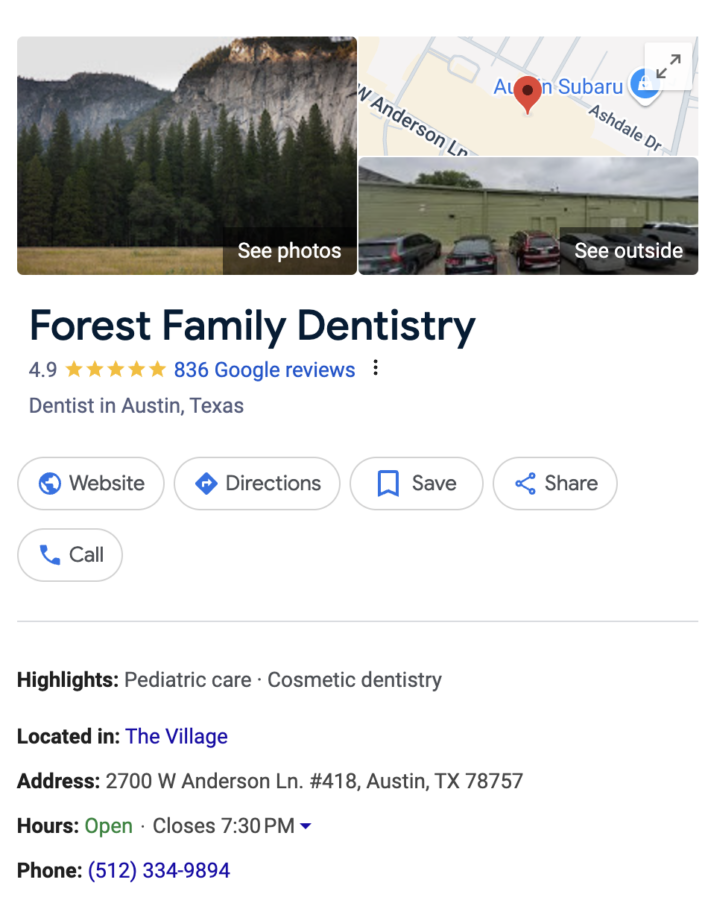Click the bookmark Save icon
Image resolution: width=708 pixels, height=900 pixels.
coord(388,484)
